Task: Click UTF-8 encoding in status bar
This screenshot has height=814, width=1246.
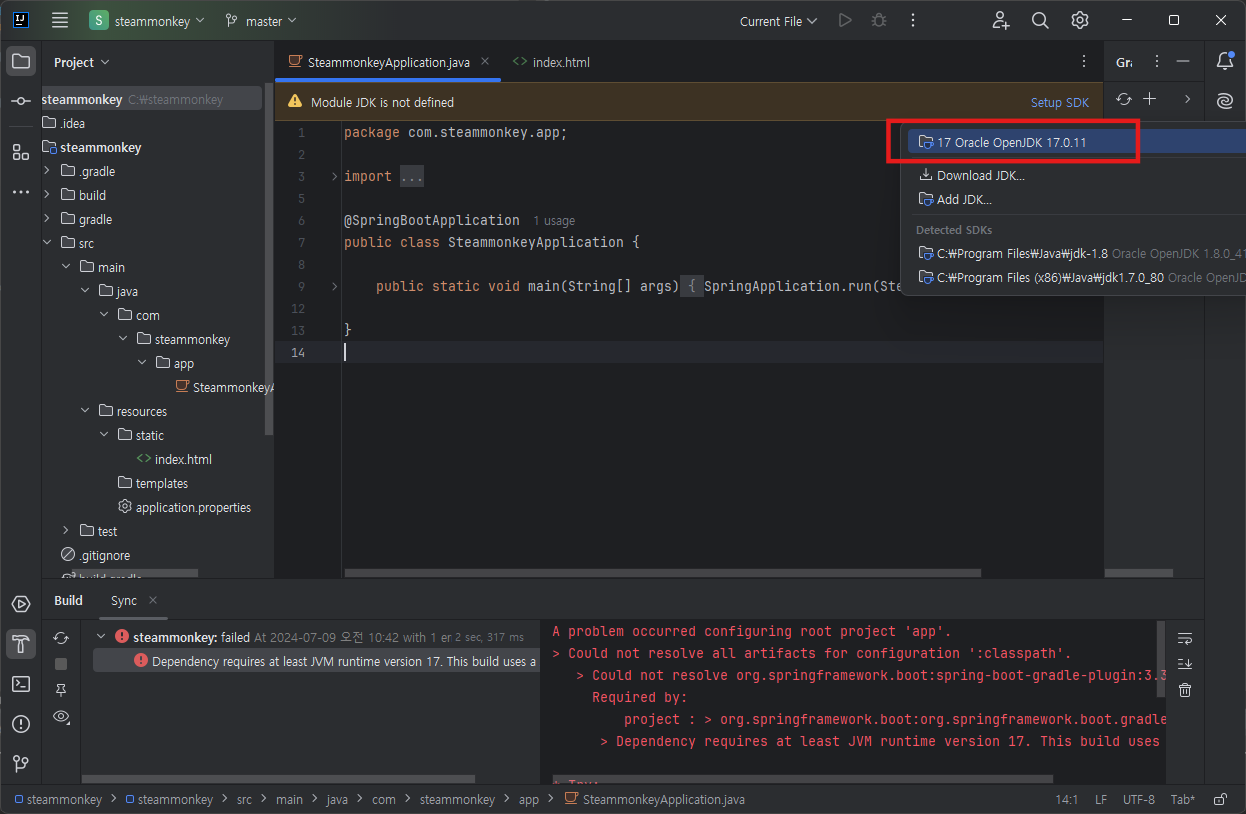Action: [x=1138, y=800]
